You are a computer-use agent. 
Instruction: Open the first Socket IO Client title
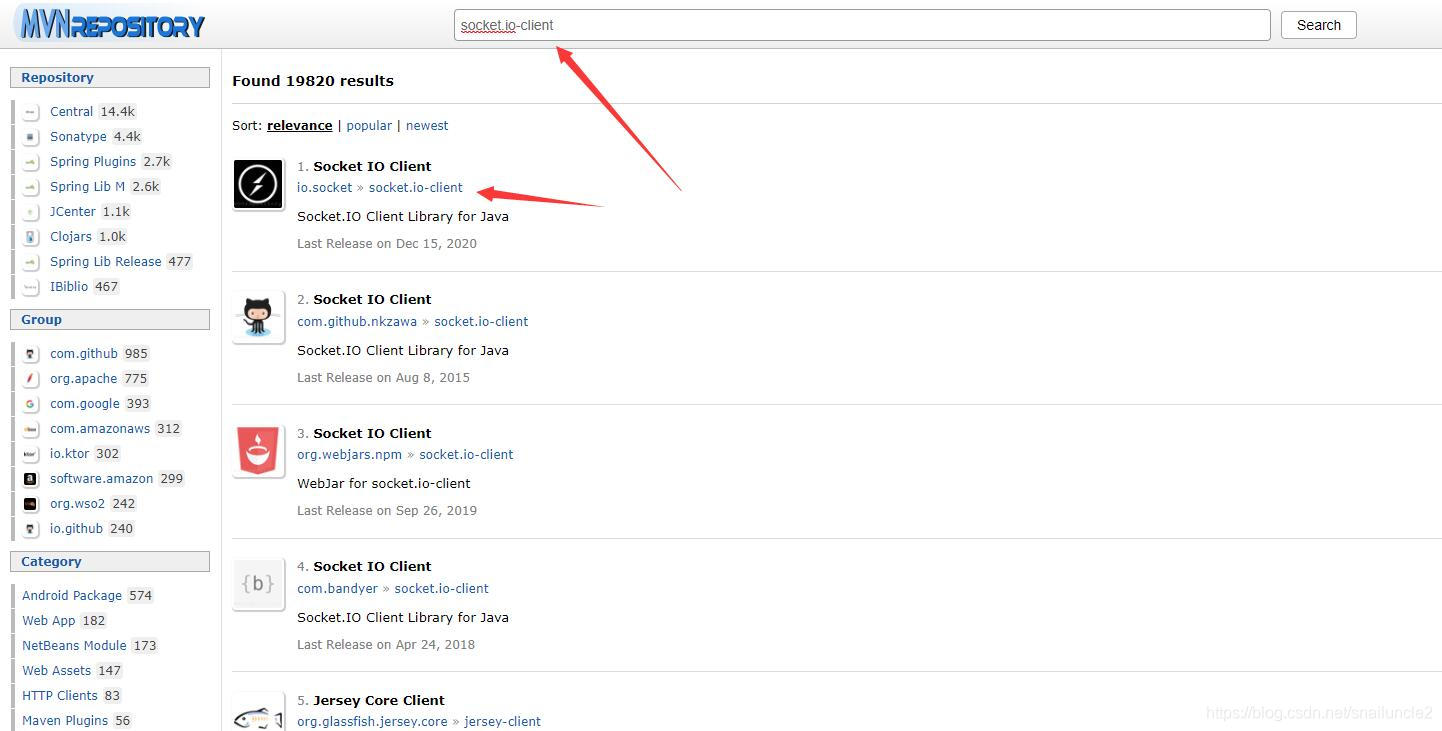tap(372, 166)
